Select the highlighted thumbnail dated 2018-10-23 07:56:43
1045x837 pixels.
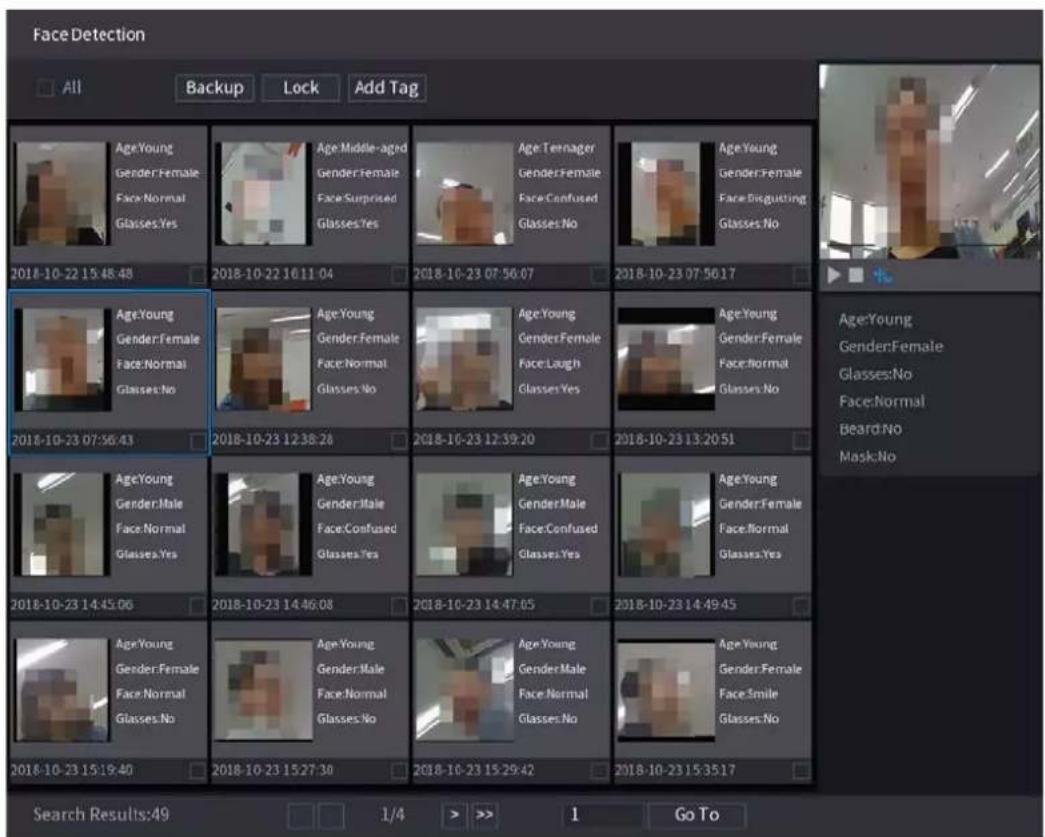pyautogui.click(x=63, y=359)
